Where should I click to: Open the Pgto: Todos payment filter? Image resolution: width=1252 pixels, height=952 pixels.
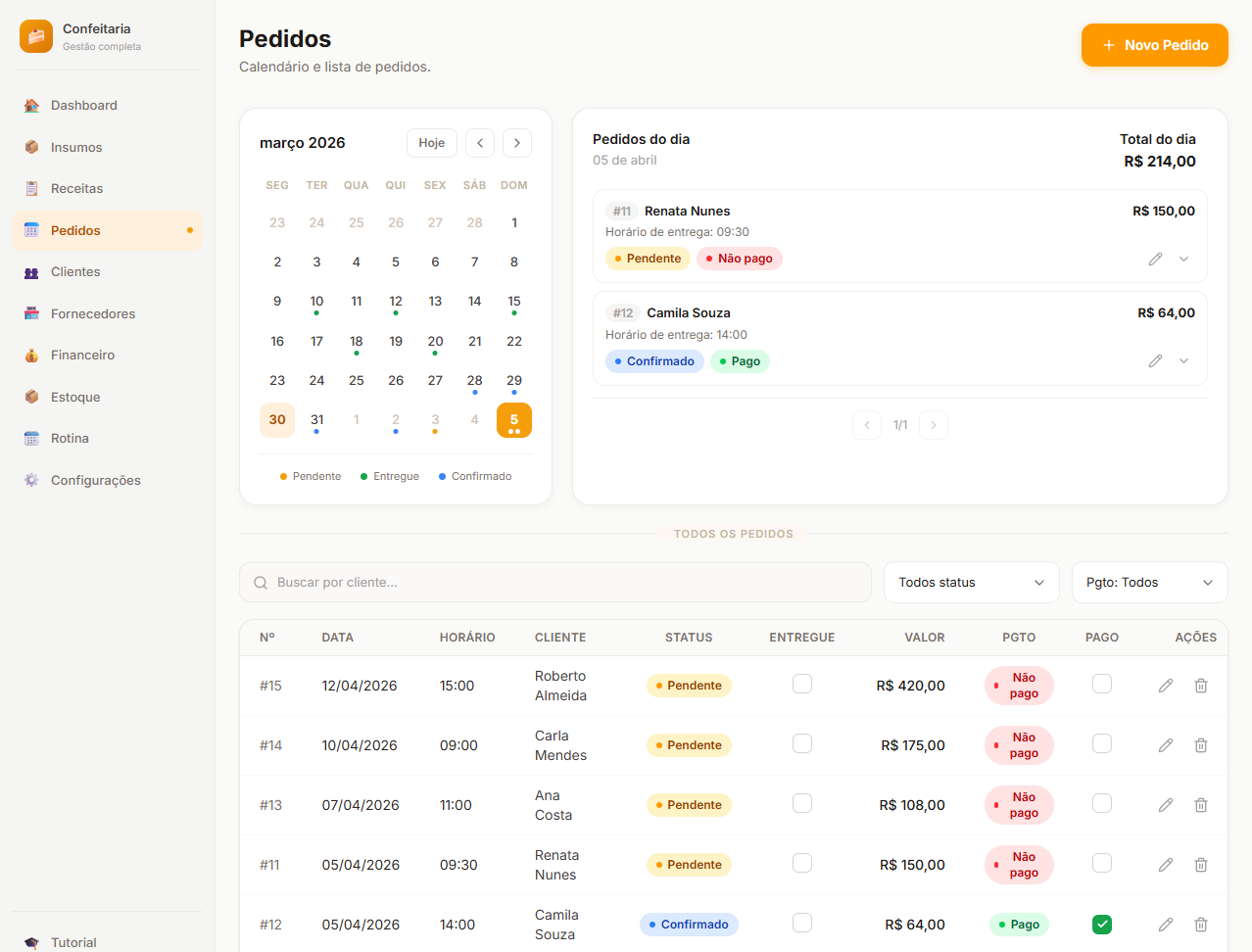click(x=1149, y=583)
